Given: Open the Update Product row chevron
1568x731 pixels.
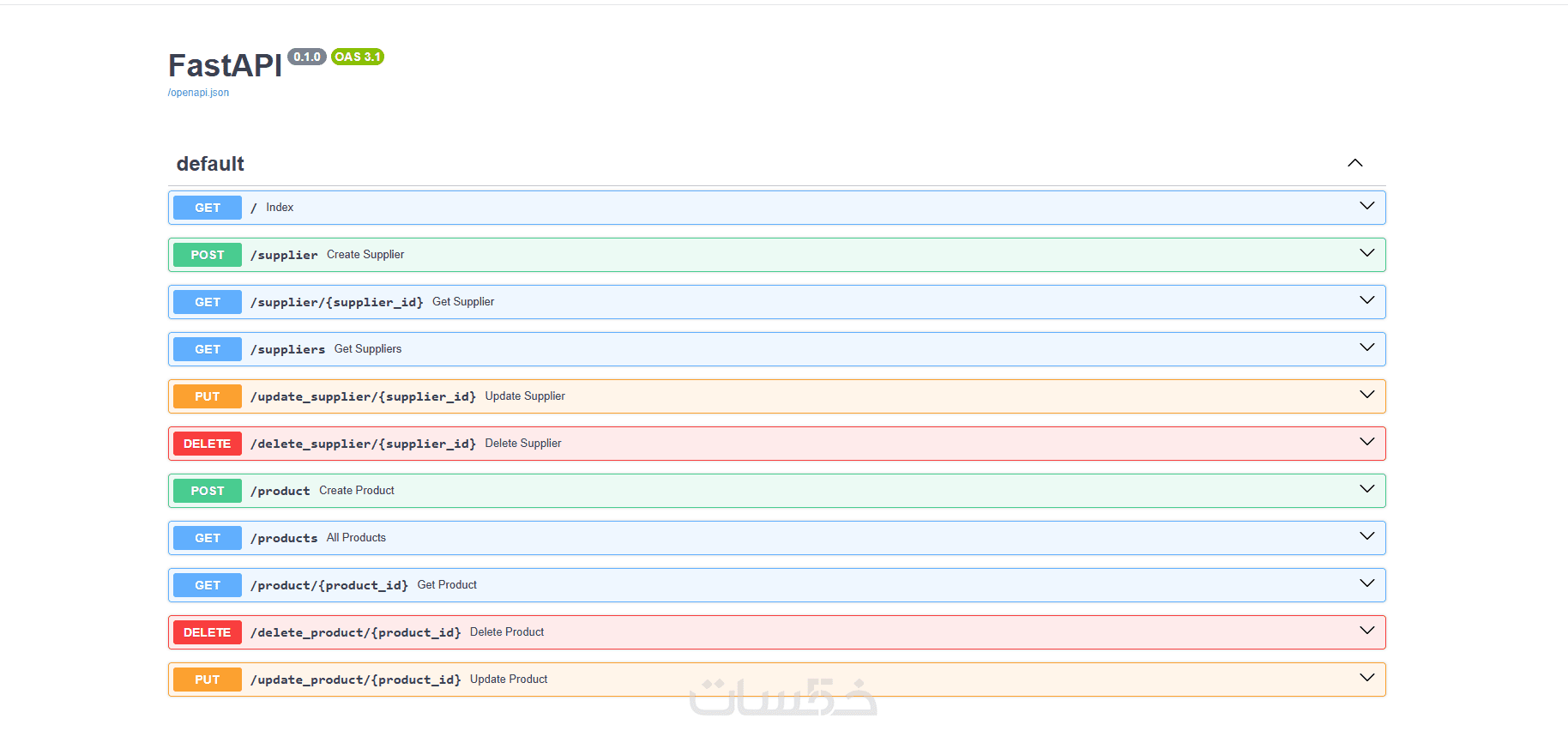Looking at the screenshot, I should point(1367,678).
